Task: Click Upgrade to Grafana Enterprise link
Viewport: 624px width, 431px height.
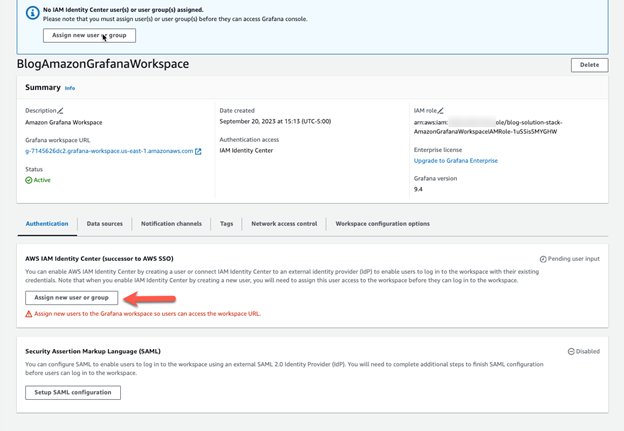Action: click(456, 161)
